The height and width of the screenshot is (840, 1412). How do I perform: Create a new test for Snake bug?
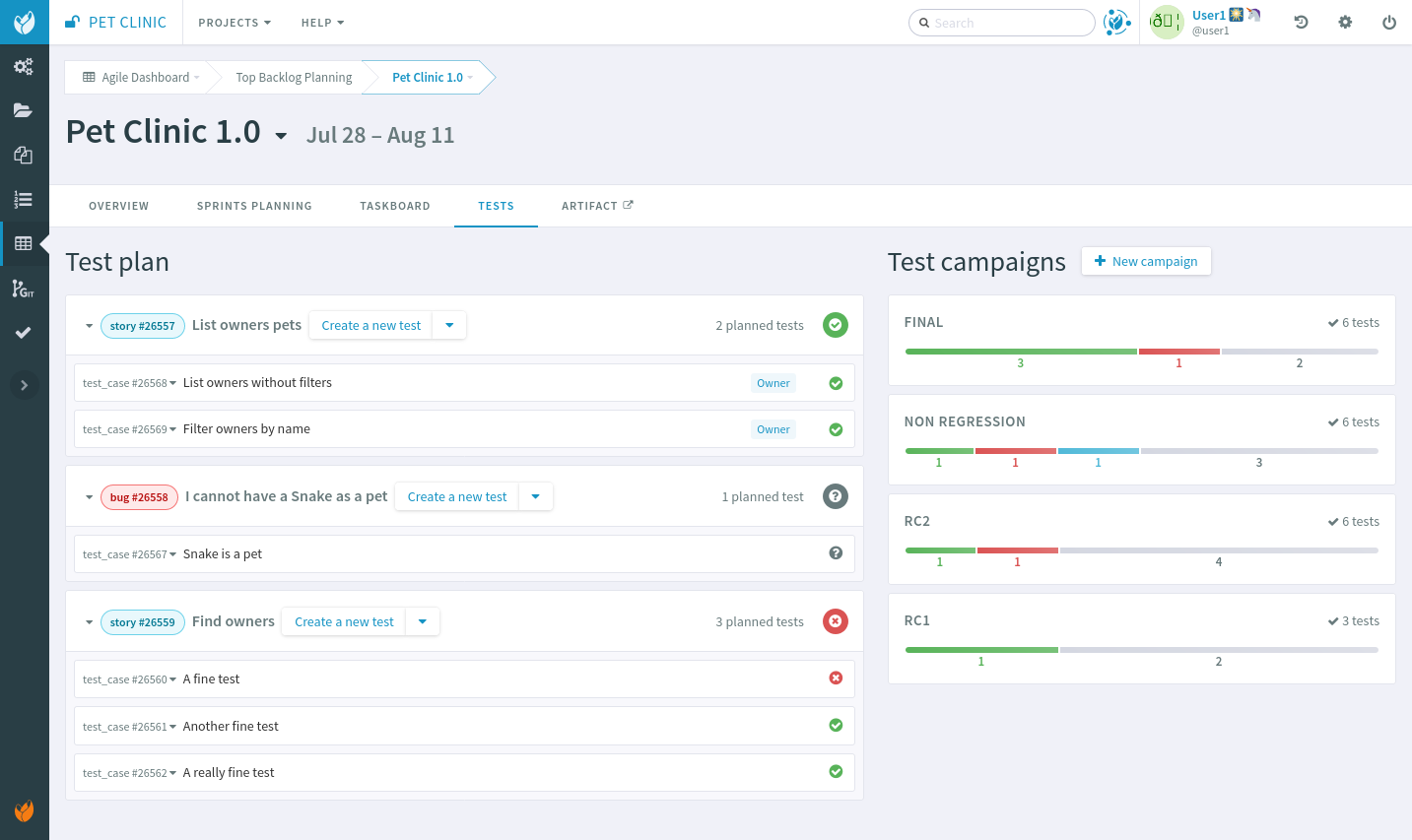coord(457,496)
